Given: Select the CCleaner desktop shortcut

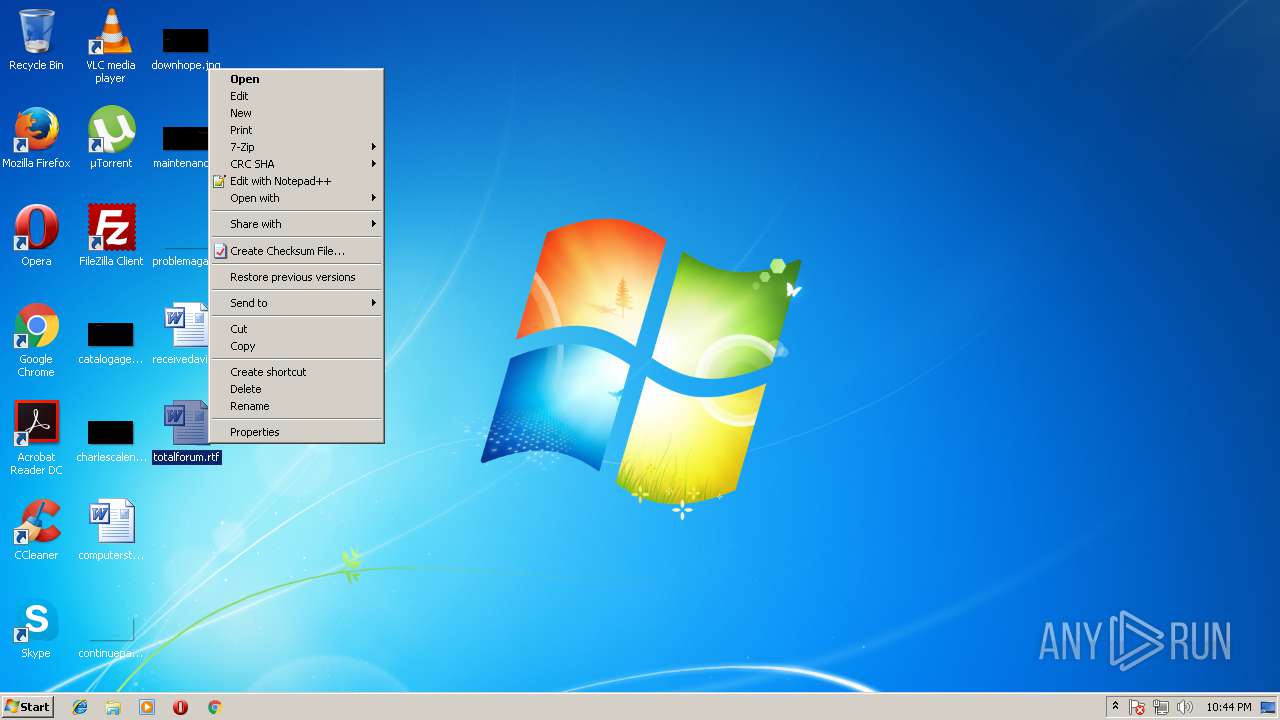Looking at the screenshot, I should coord(36,530).
